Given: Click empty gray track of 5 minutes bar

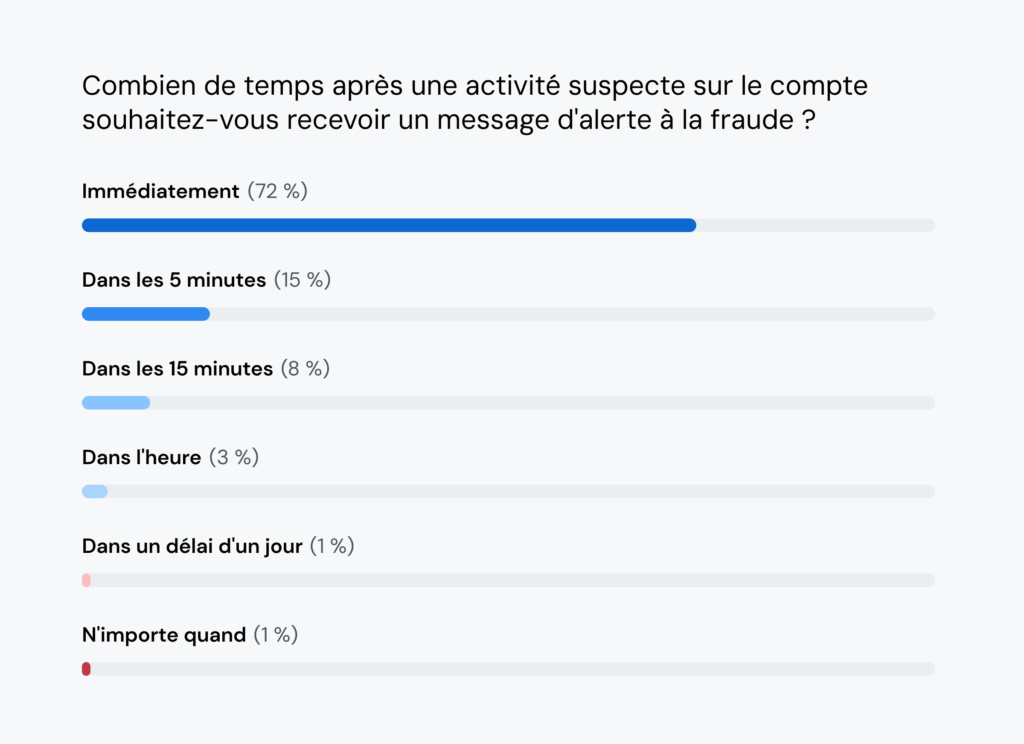Looking at the screenshot, I should click(x=572, y=314).
